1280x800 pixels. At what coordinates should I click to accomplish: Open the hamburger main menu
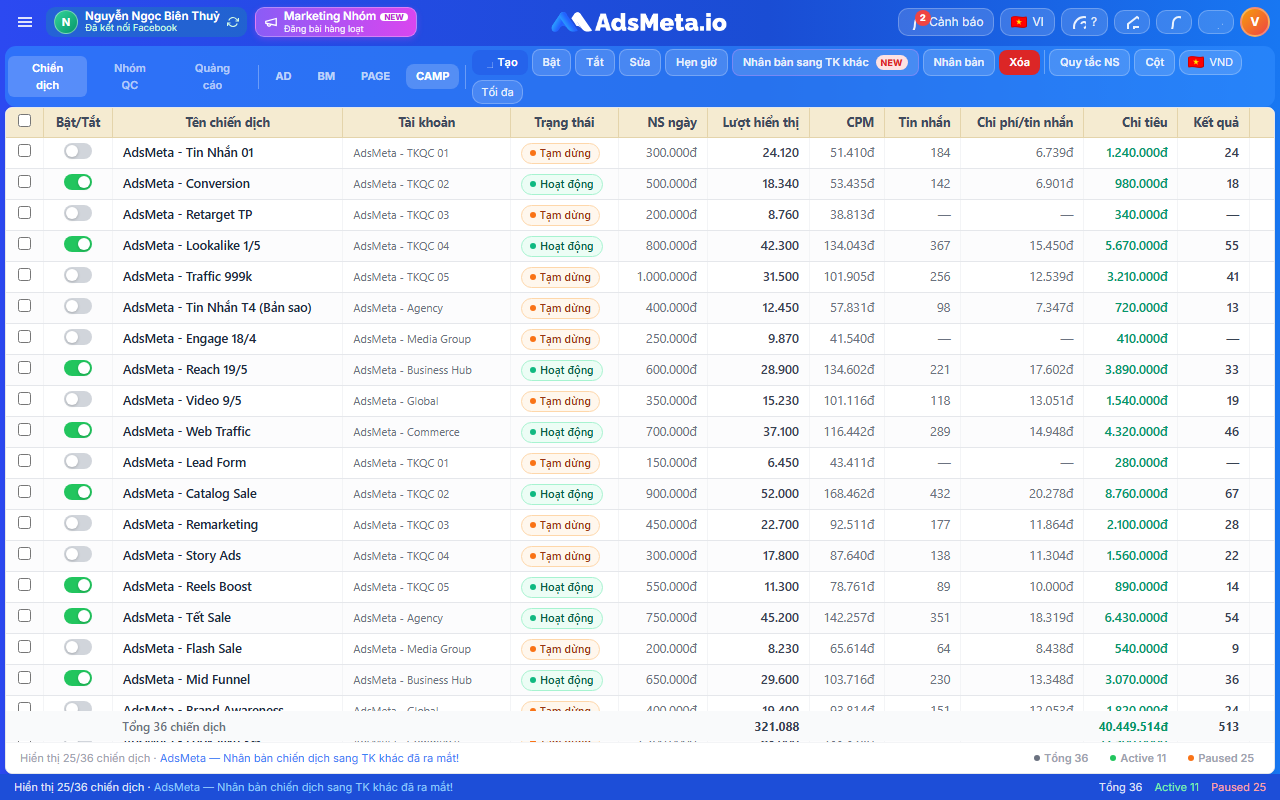pyautogui.click(x=25, y=22)
